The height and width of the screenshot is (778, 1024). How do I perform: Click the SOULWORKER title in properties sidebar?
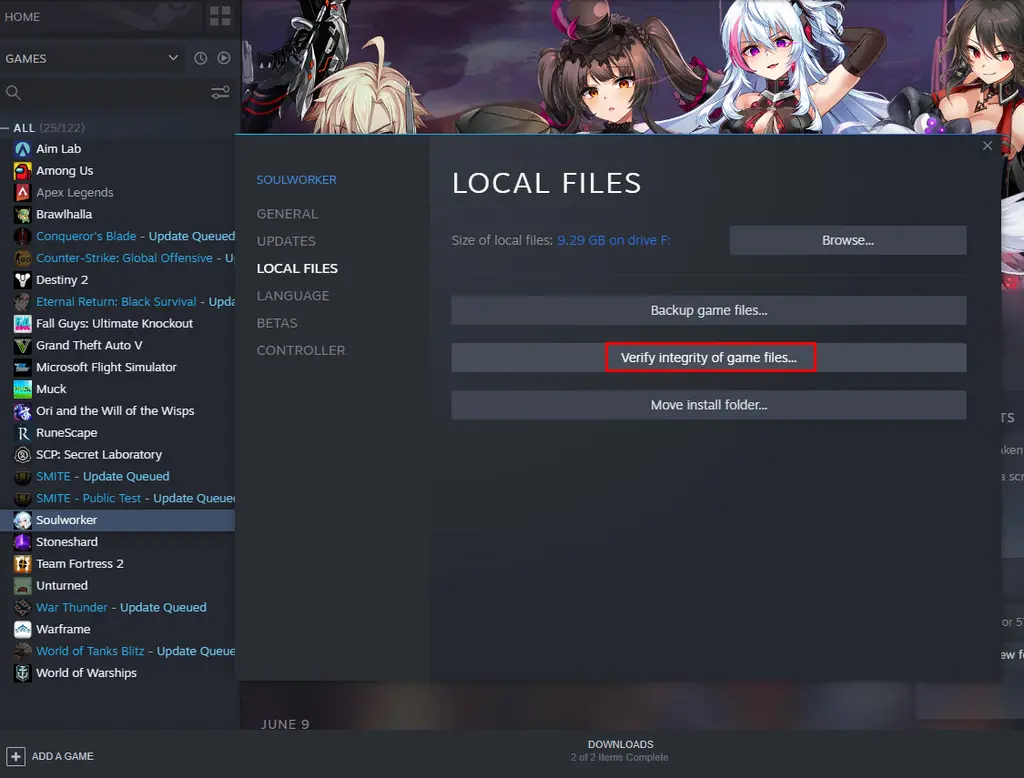click(296, 180)
